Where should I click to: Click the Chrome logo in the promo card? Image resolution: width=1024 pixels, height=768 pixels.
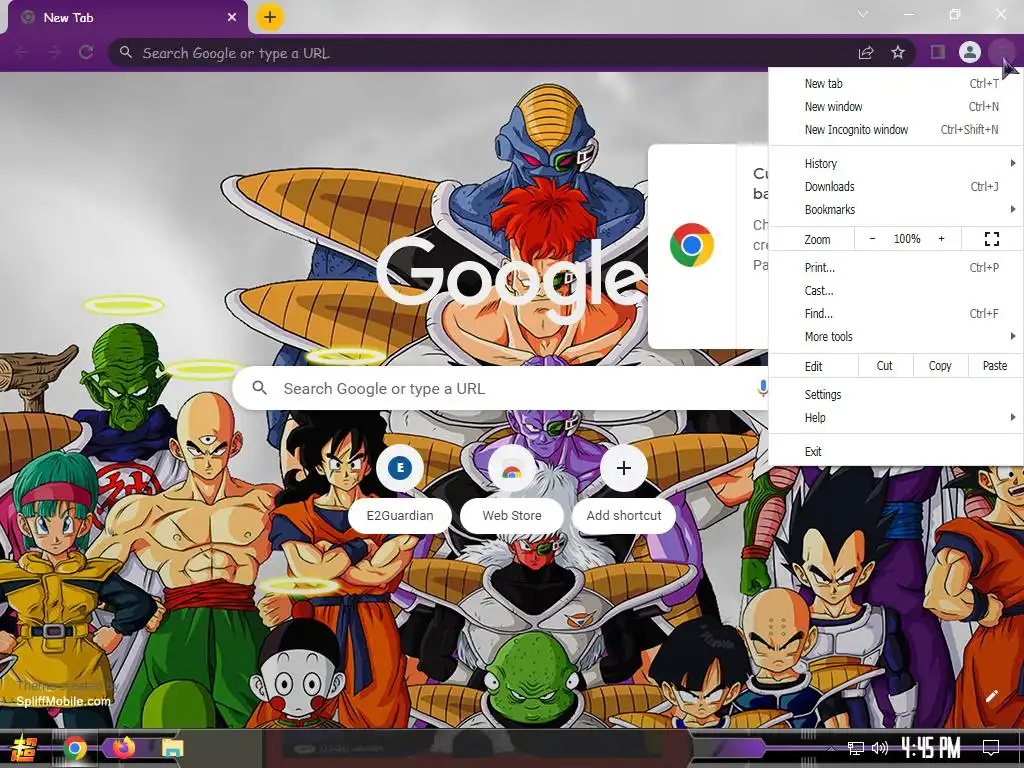click(x=692, y=245)
